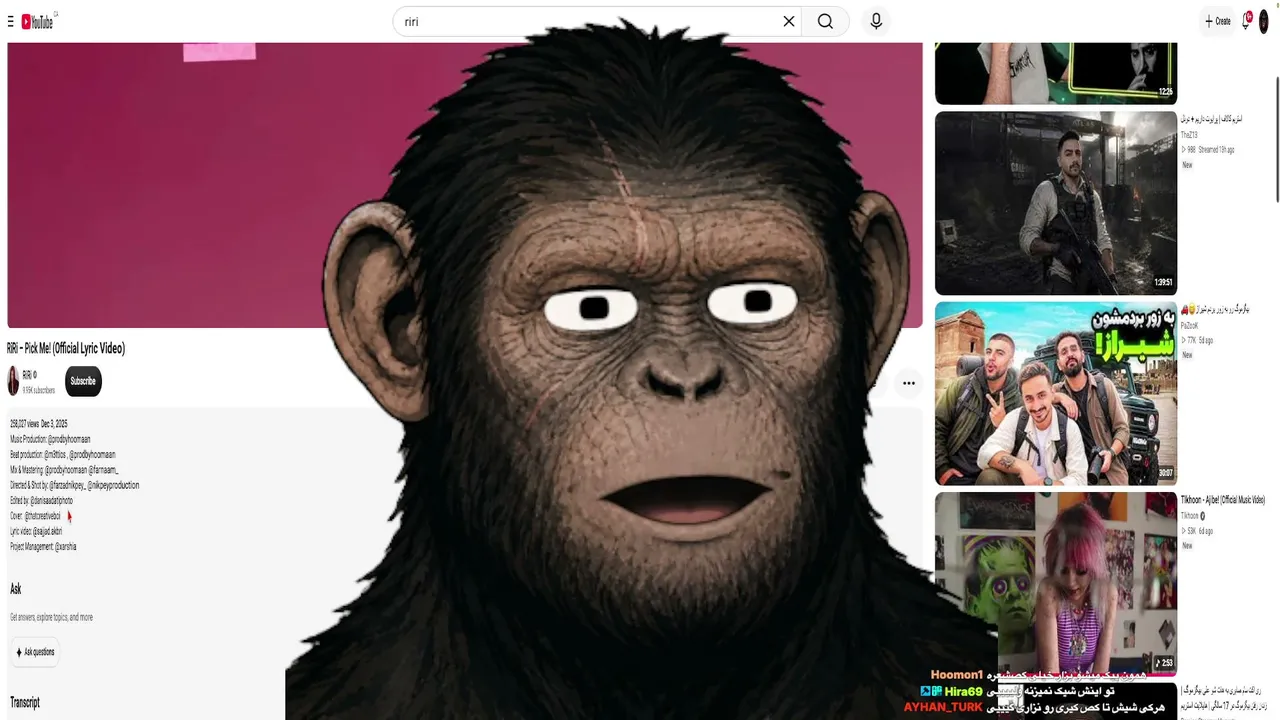Open the @farzadnikpey_ director link
The height and width of the screenshot is (720, 1280).
click(x=67, y=485)
